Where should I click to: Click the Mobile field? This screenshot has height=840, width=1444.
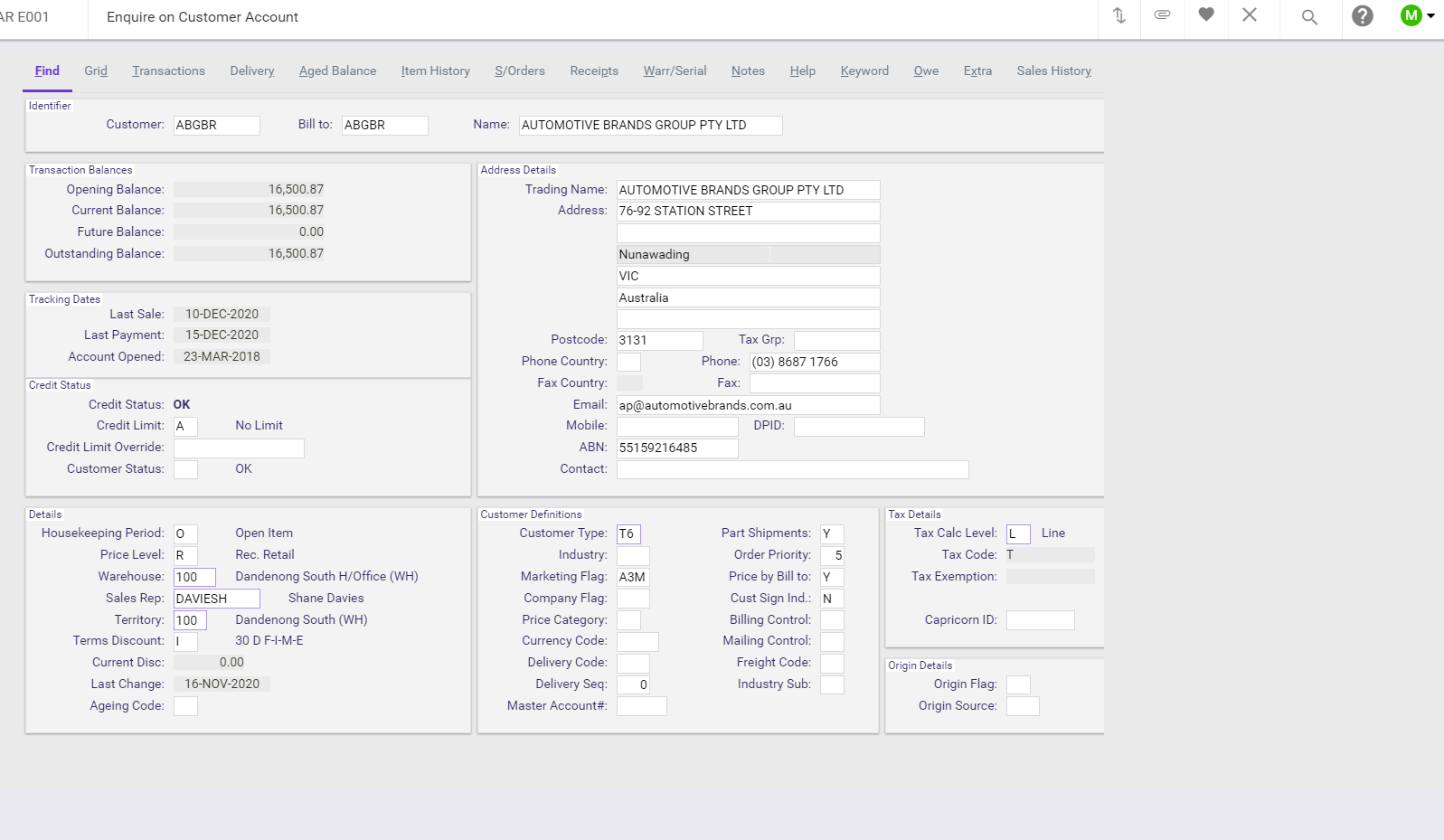(x=678, y=426)
